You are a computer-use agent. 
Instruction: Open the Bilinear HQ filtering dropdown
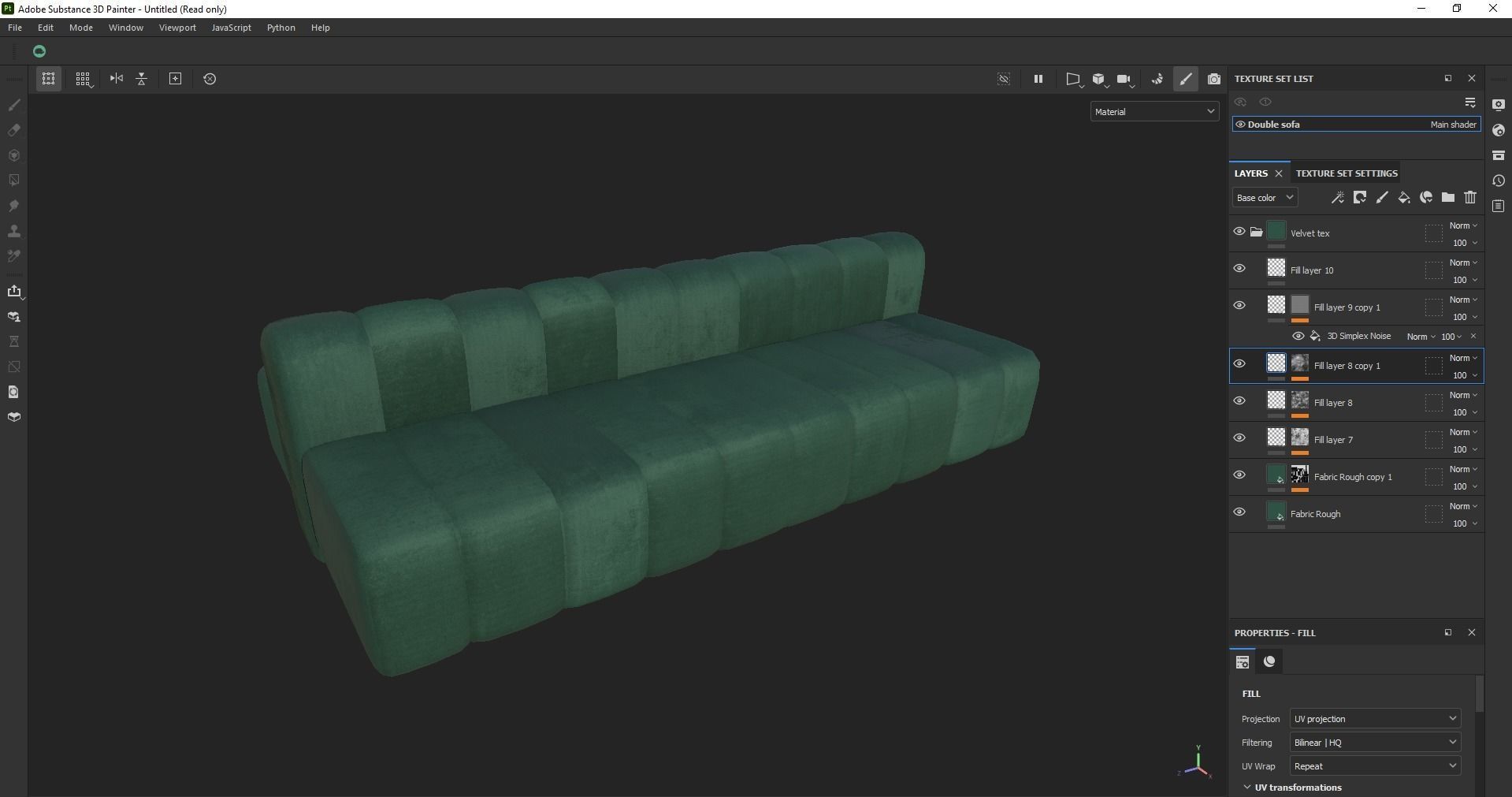(1375, 743)
